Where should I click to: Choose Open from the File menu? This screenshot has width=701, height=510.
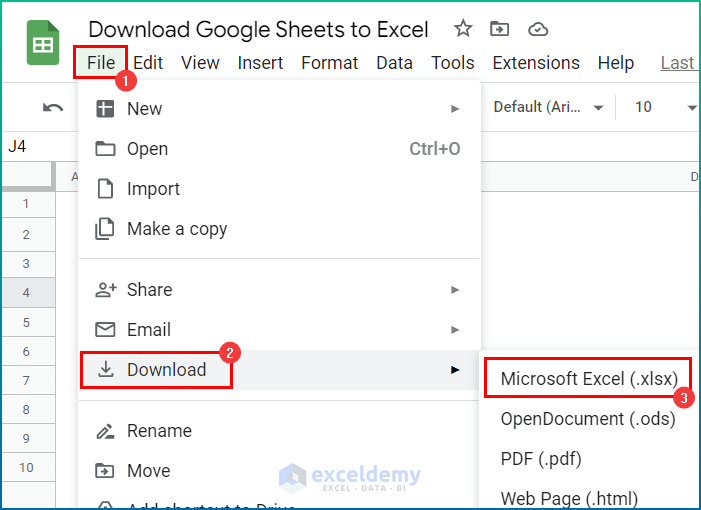click(x=279, y=149)
